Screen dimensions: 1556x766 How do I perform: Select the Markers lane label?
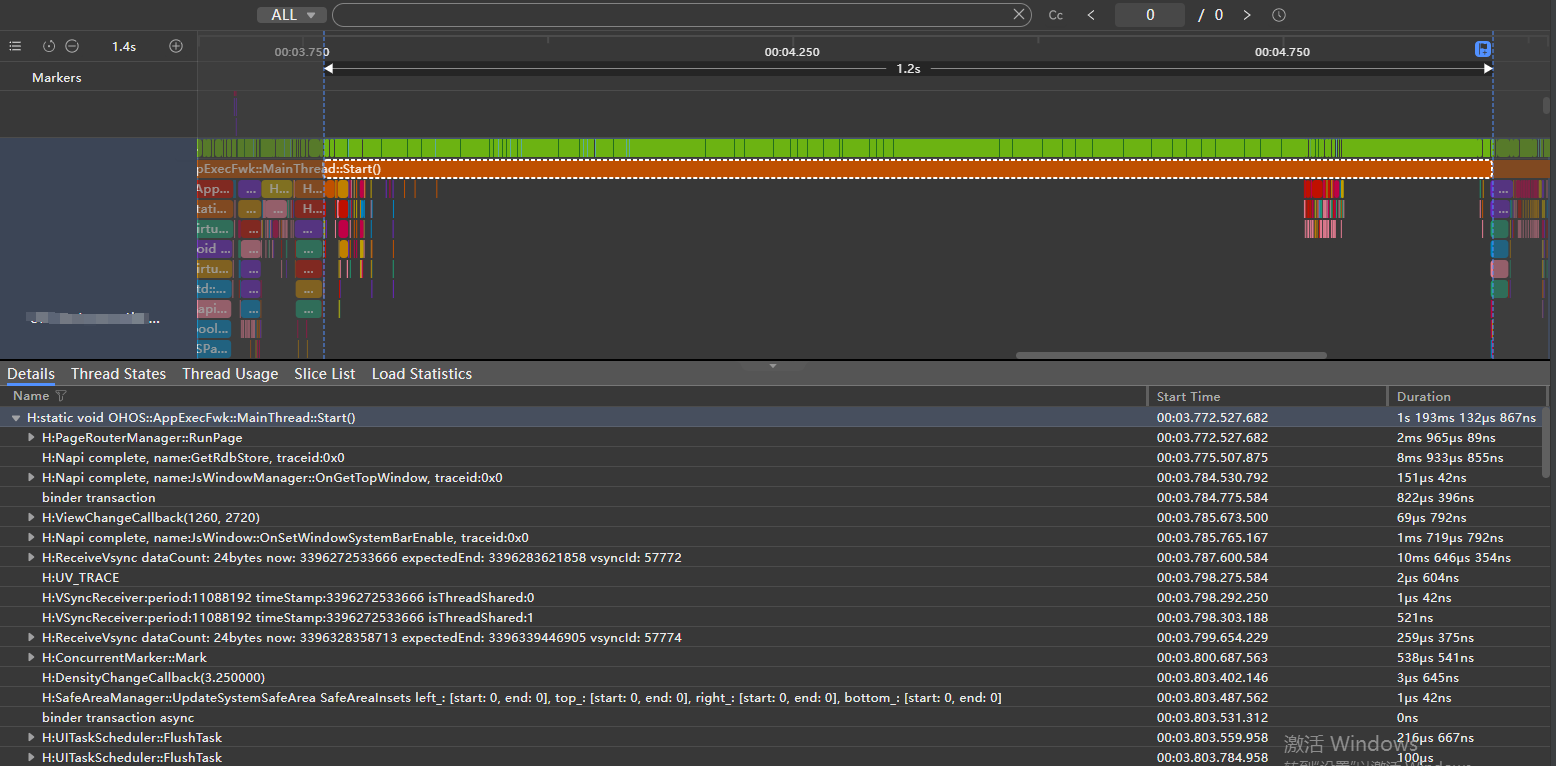click(x=57, y=78)
